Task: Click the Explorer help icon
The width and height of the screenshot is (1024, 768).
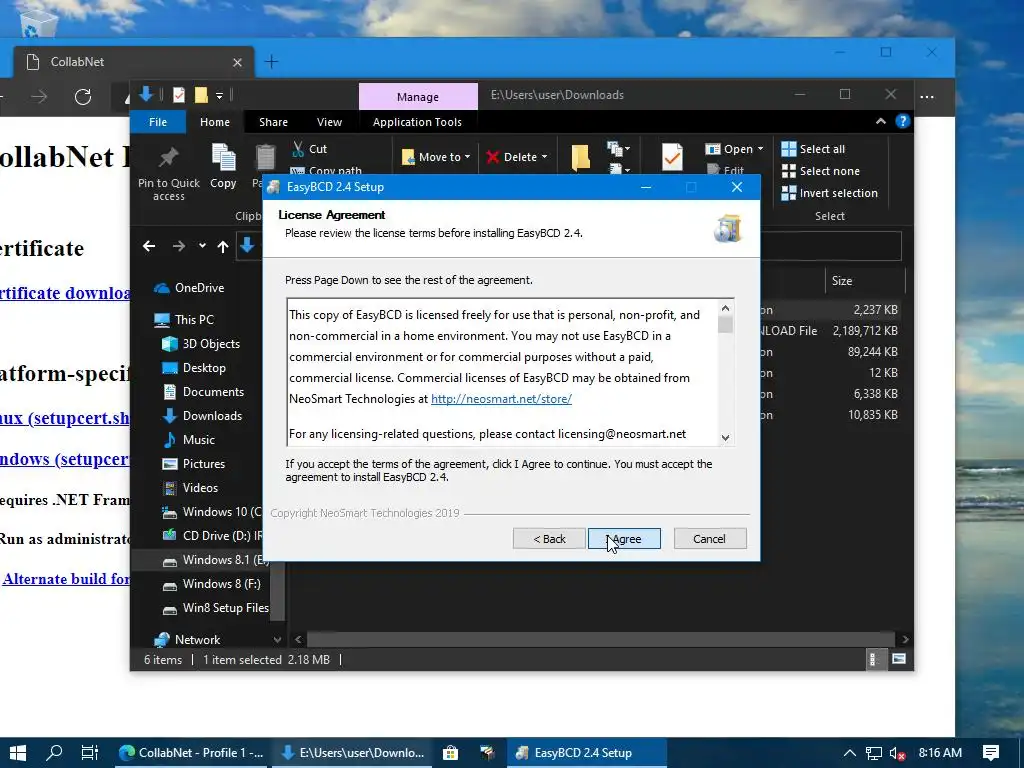Action: [x=903, y=121]
